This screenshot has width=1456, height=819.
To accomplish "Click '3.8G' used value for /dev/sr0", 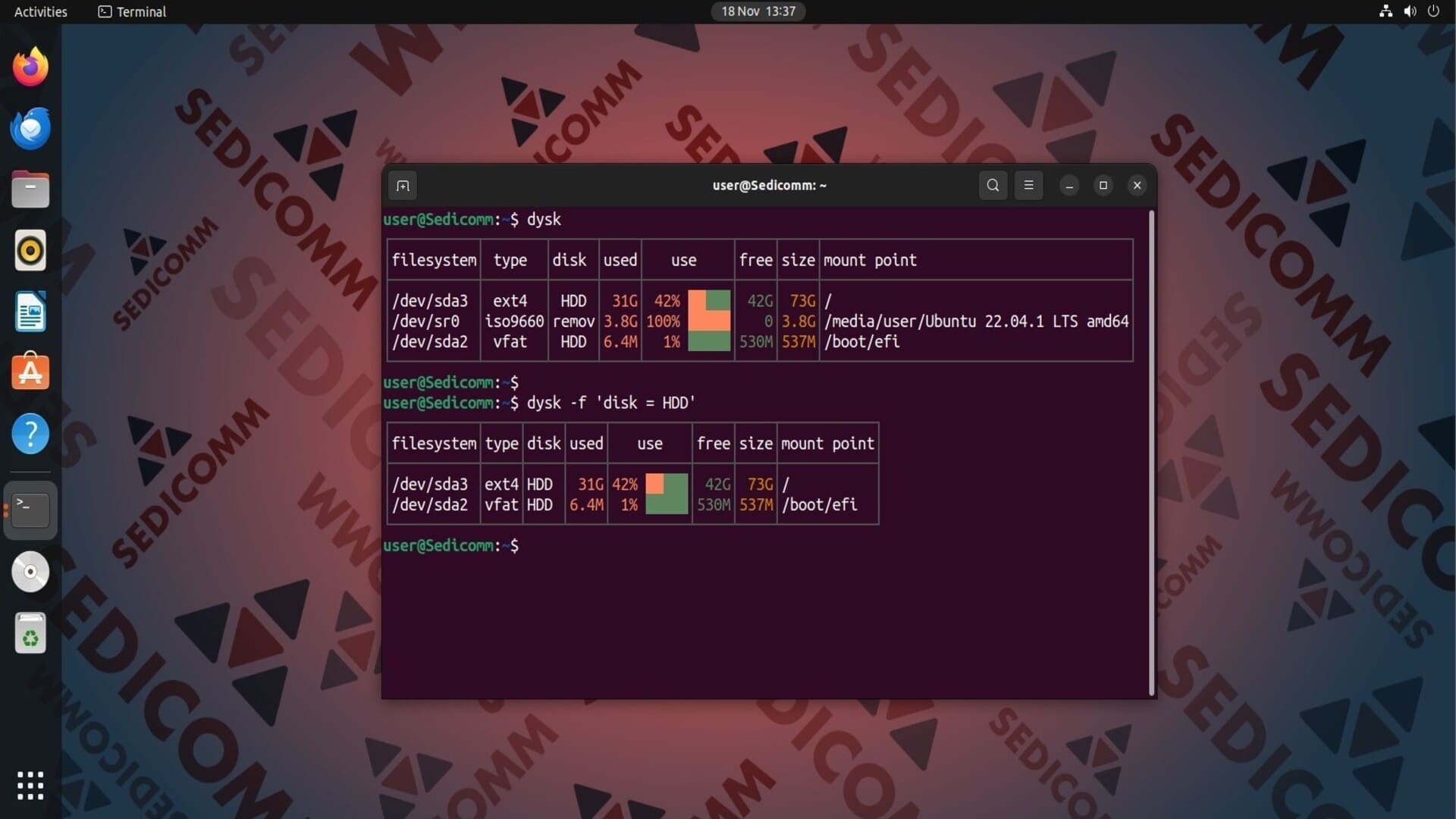I will [x=620, y=322].
